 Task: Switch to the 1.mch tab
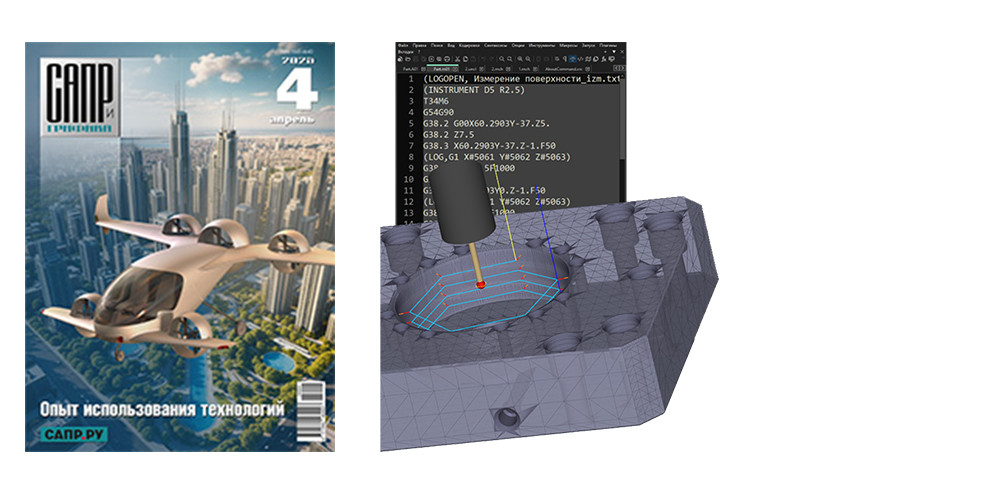(x=524, y=69)
